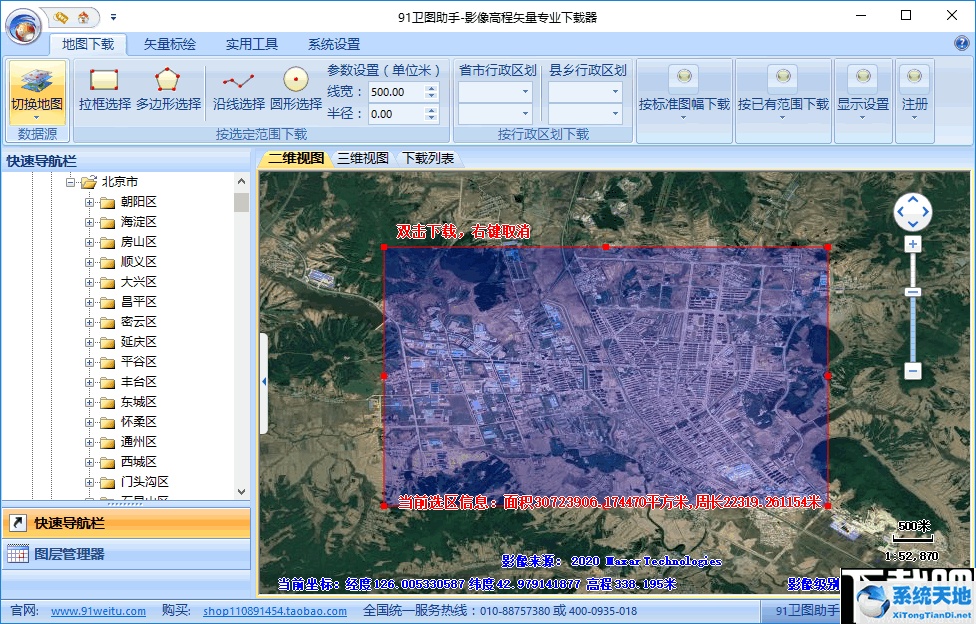Image resolution: width=976 pixels, height=624 pixels.
Task: Click the home icon in quick access toolbar
Action: pyautogui.click(x=83, y=17)
